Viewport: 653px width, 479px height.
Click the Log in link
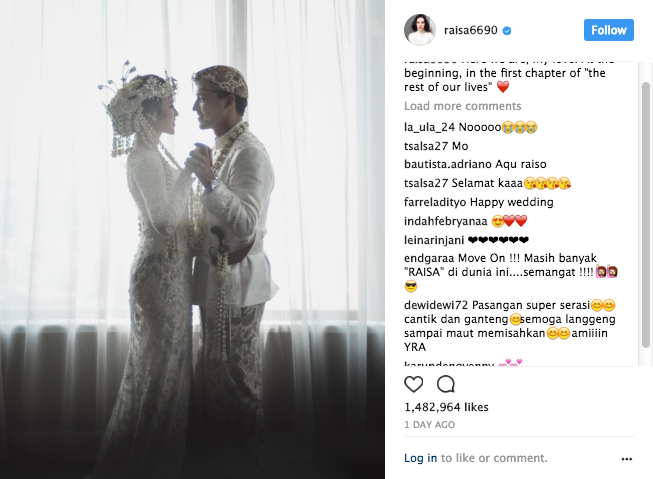point(420,458)
